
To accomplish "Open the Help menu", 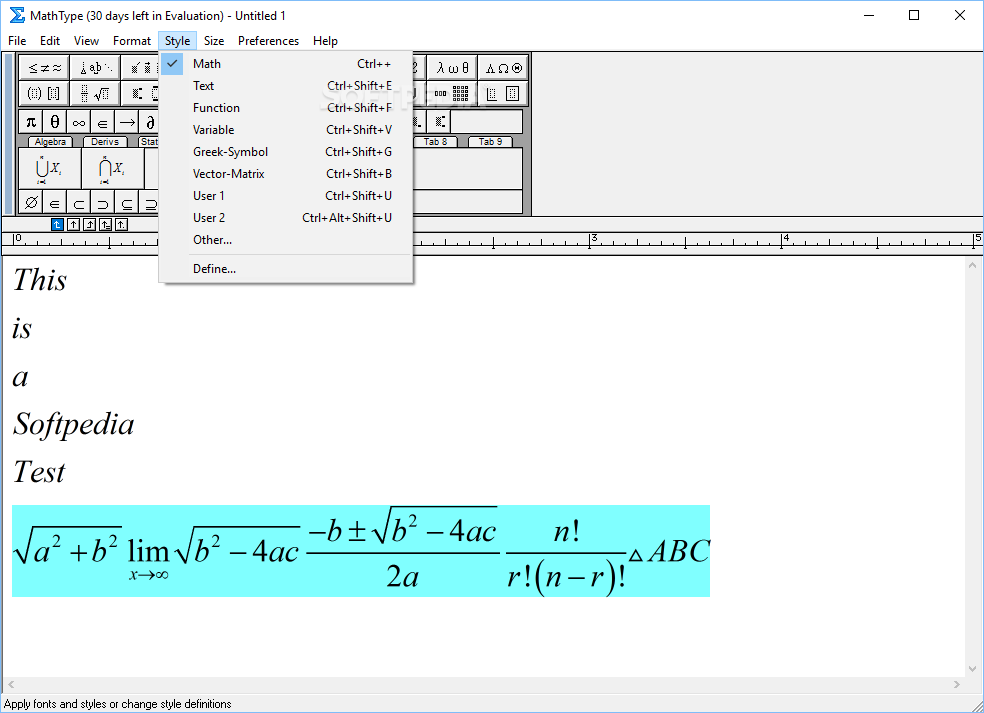I will click(325, 41).
